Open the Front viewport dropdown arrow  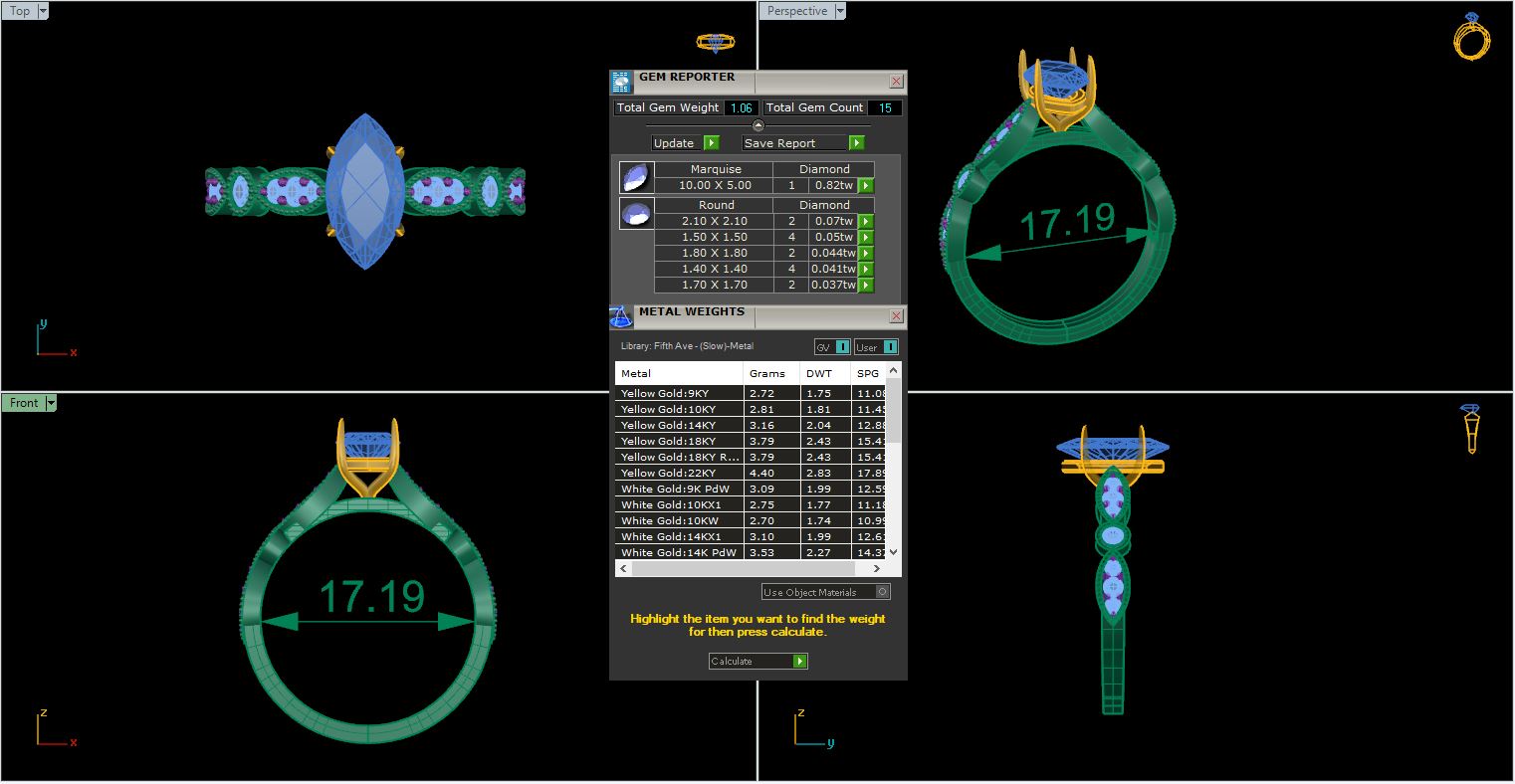(51, 403)
